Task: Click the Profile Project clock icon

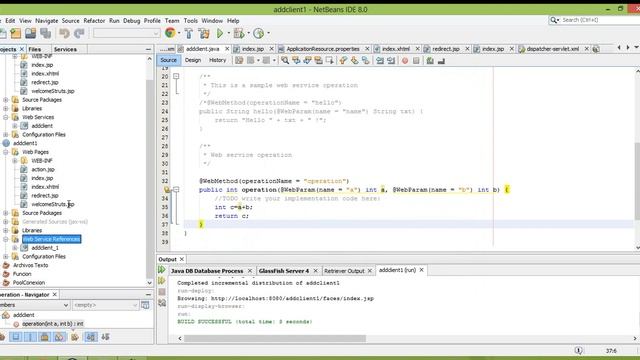Action: click(258, 33)
